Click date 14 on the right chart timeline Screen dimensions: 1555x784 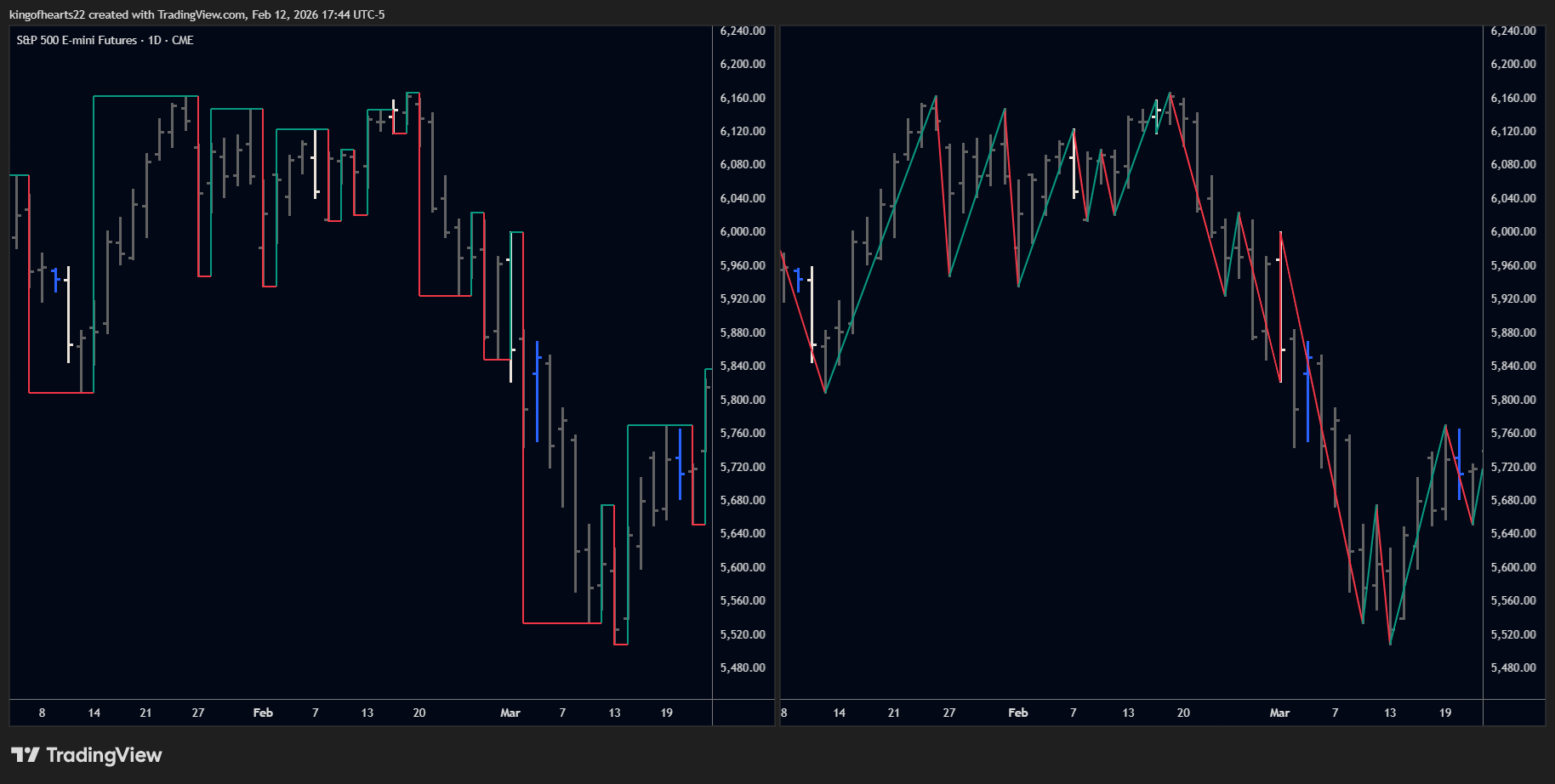tap(839, 713)
